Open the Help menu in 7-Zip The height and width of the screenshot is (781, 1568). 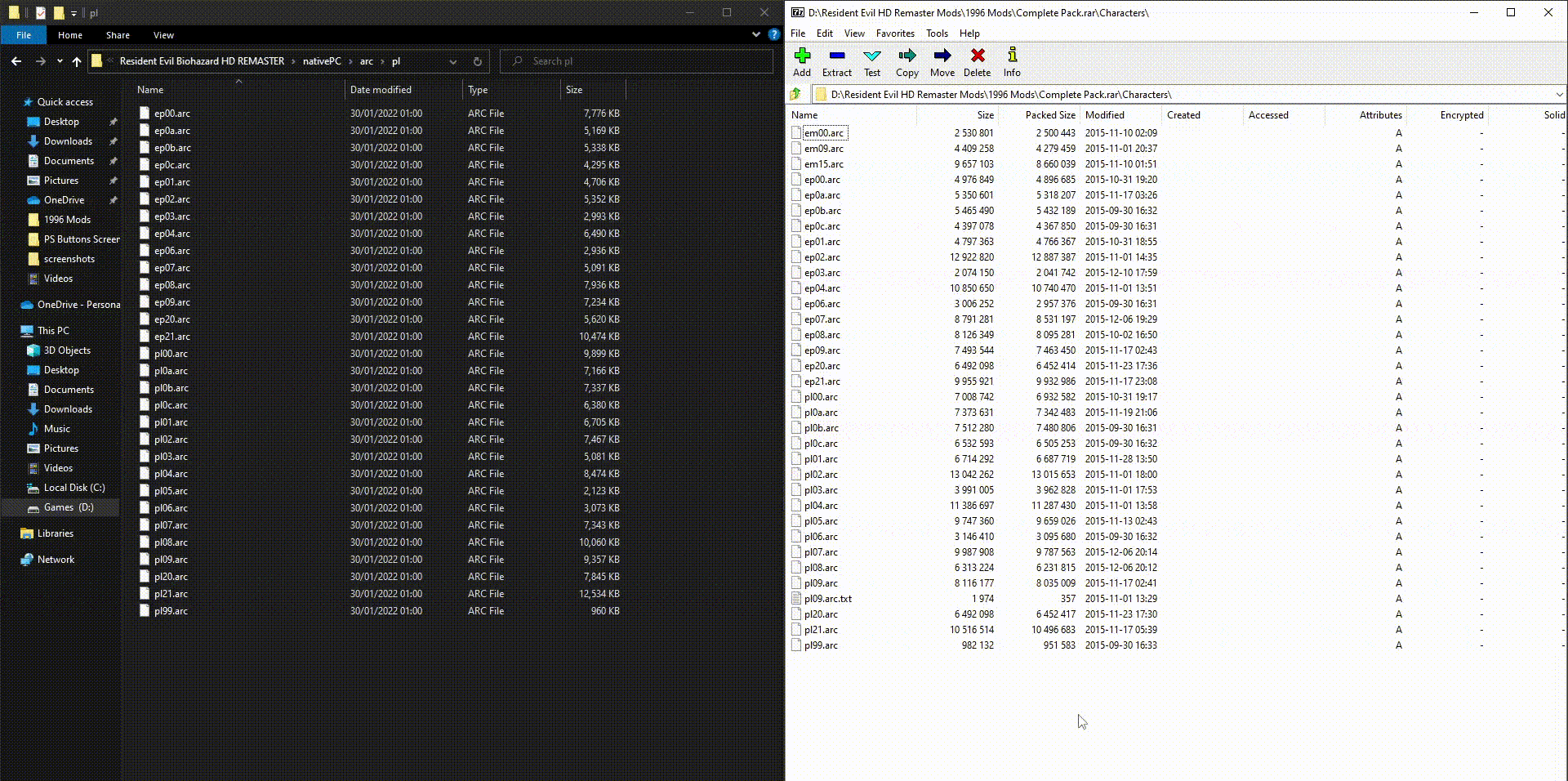click(969, 33)
